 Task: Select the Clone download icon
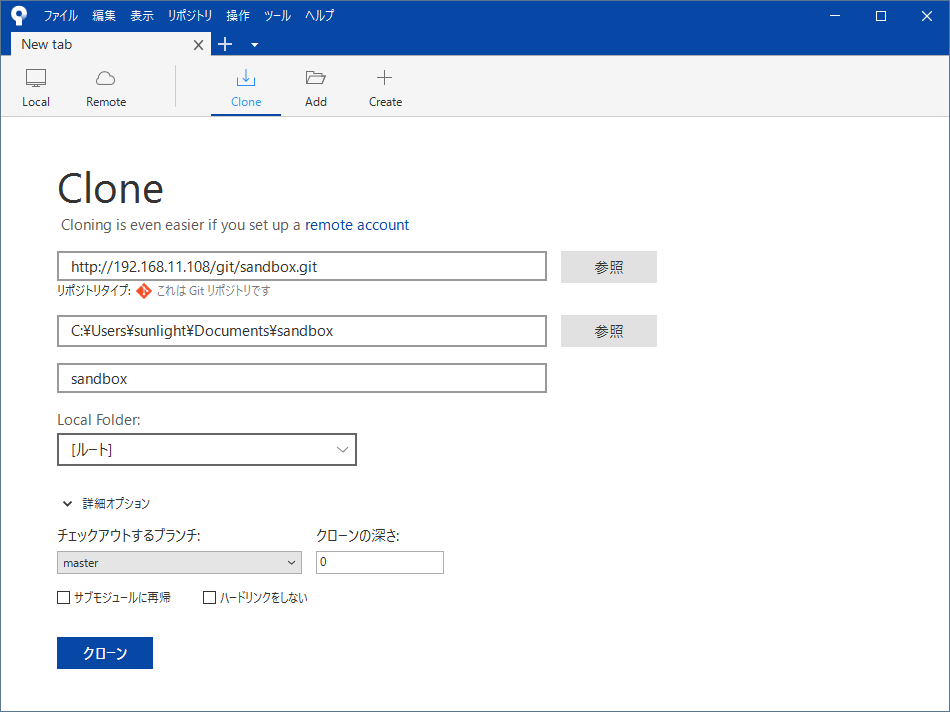tap(246, 79)
